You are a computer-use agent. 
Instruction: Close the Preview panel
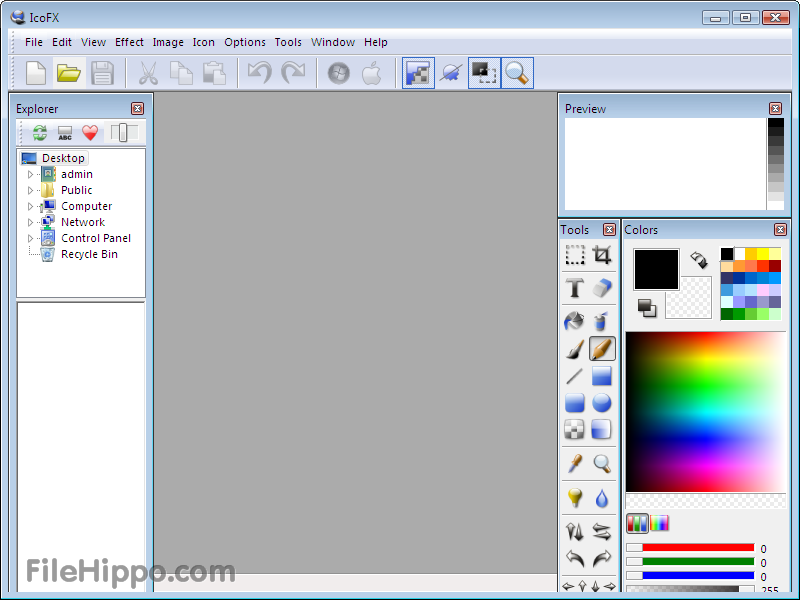(x=776, y=108)
